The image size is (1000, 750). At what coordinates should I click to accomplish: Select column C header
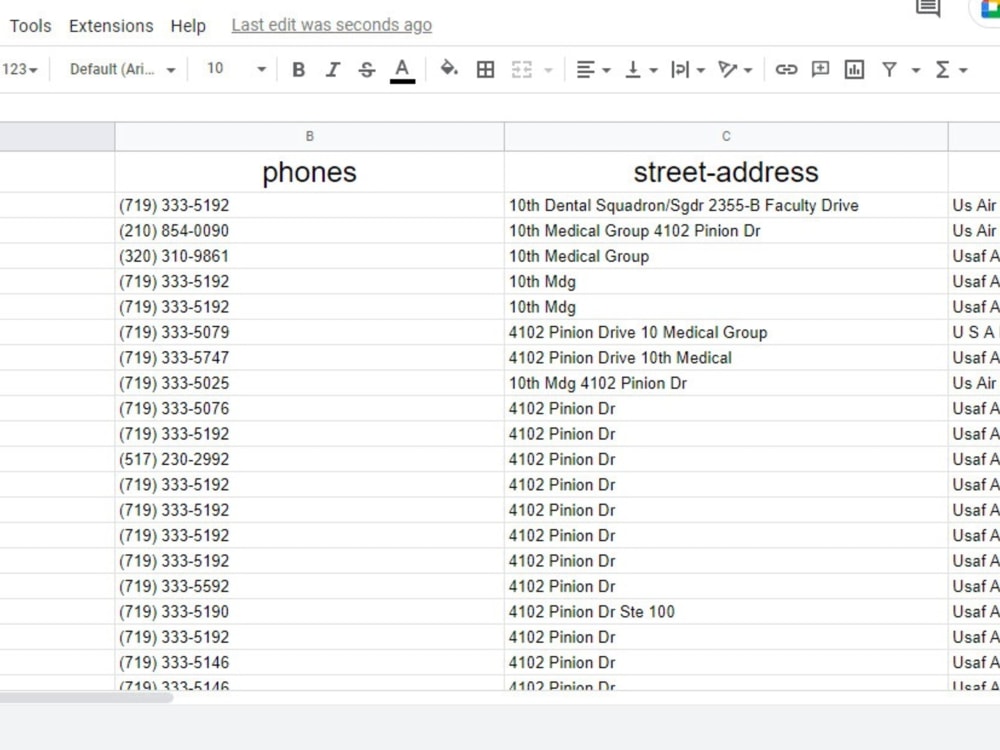(x=726, y=136)
